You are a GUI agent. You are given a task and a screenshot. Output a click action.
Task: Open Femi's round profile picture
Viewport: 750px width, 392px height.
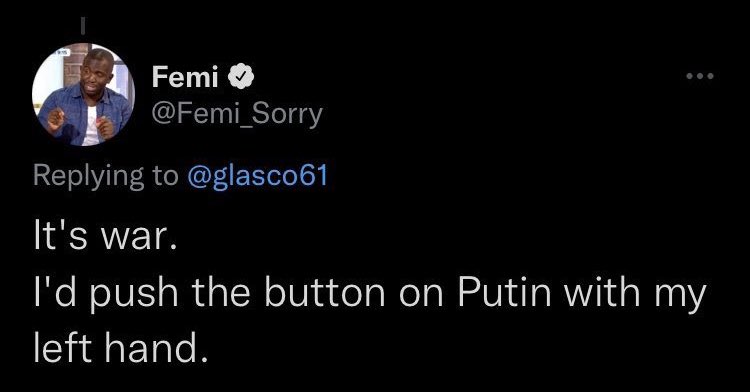pyautogui.click(x=83, y=94)
